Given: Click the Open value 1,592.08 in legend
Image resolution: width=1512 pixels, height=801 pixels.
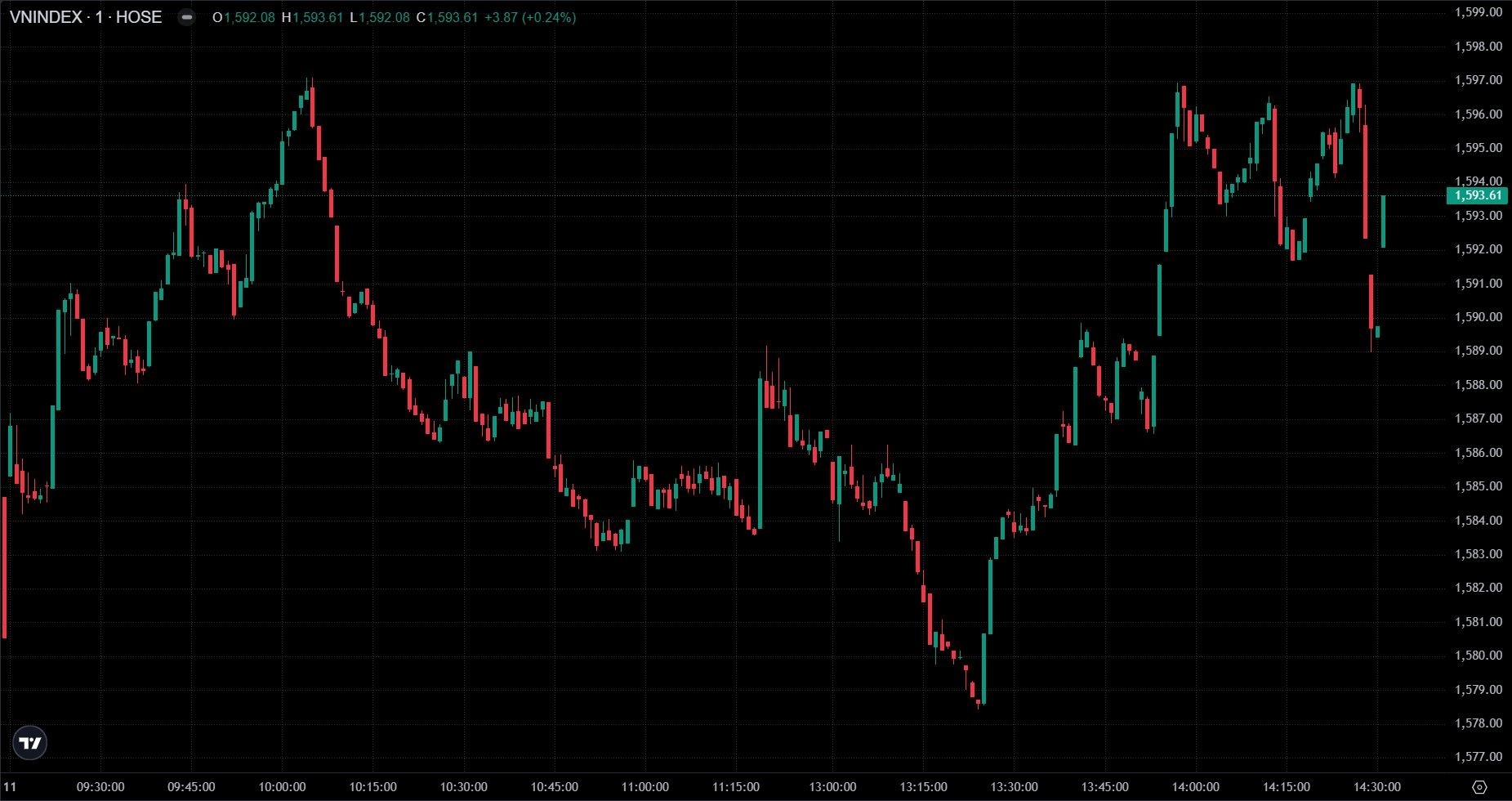Looking at the screenshot, I should point(249,17).
